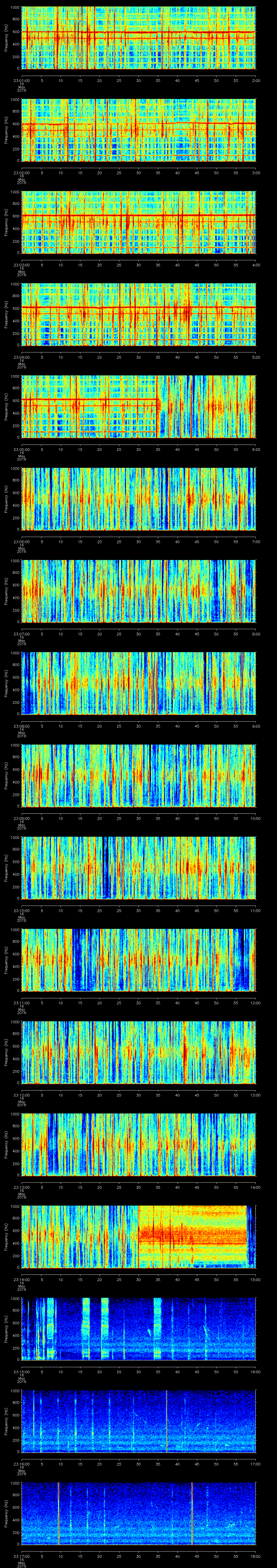
Task: Click the 23:11:00 time axis label
Action: click(22, 1003)
